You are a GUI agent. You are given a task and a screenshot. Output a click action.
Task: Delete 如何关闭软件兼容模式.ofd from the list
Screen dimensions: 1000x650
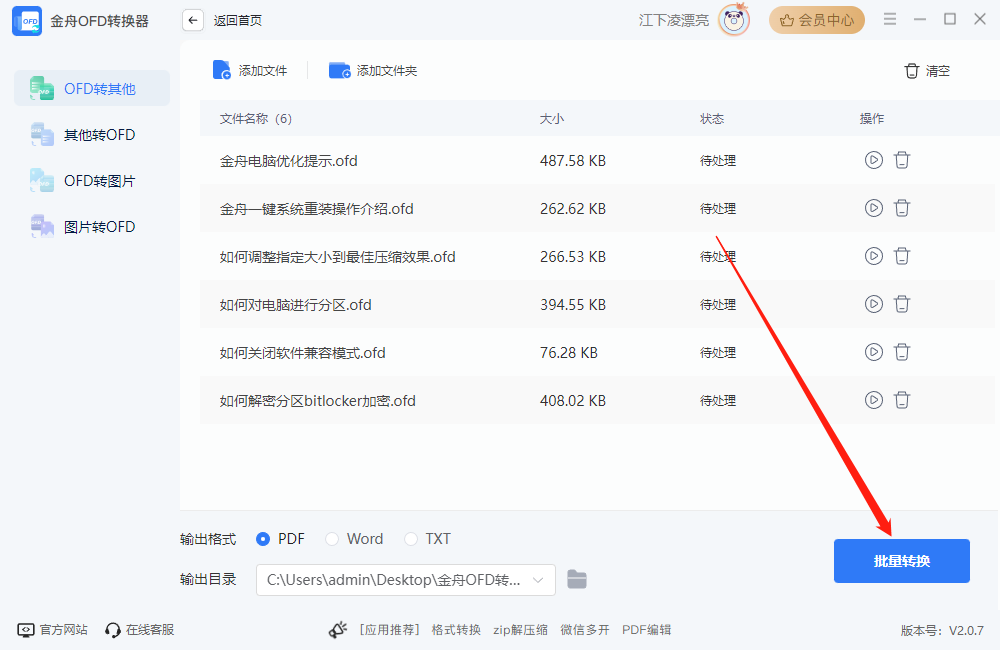[902, 351]
